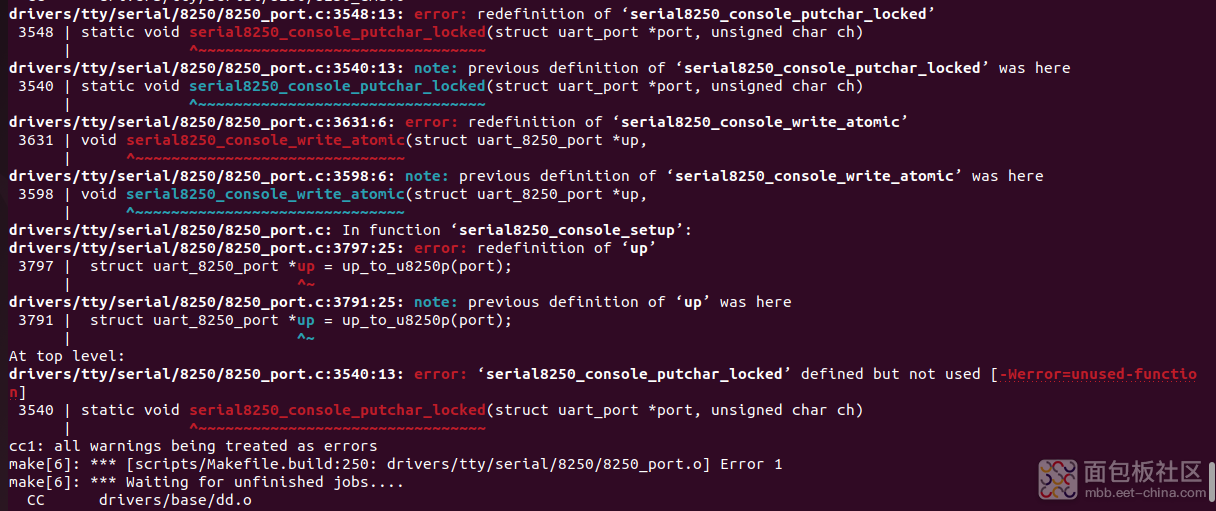Click the 8250_port.c:3548:13 error file path
The width and height of the screenshot is (1216, 511).
[207, 14]
